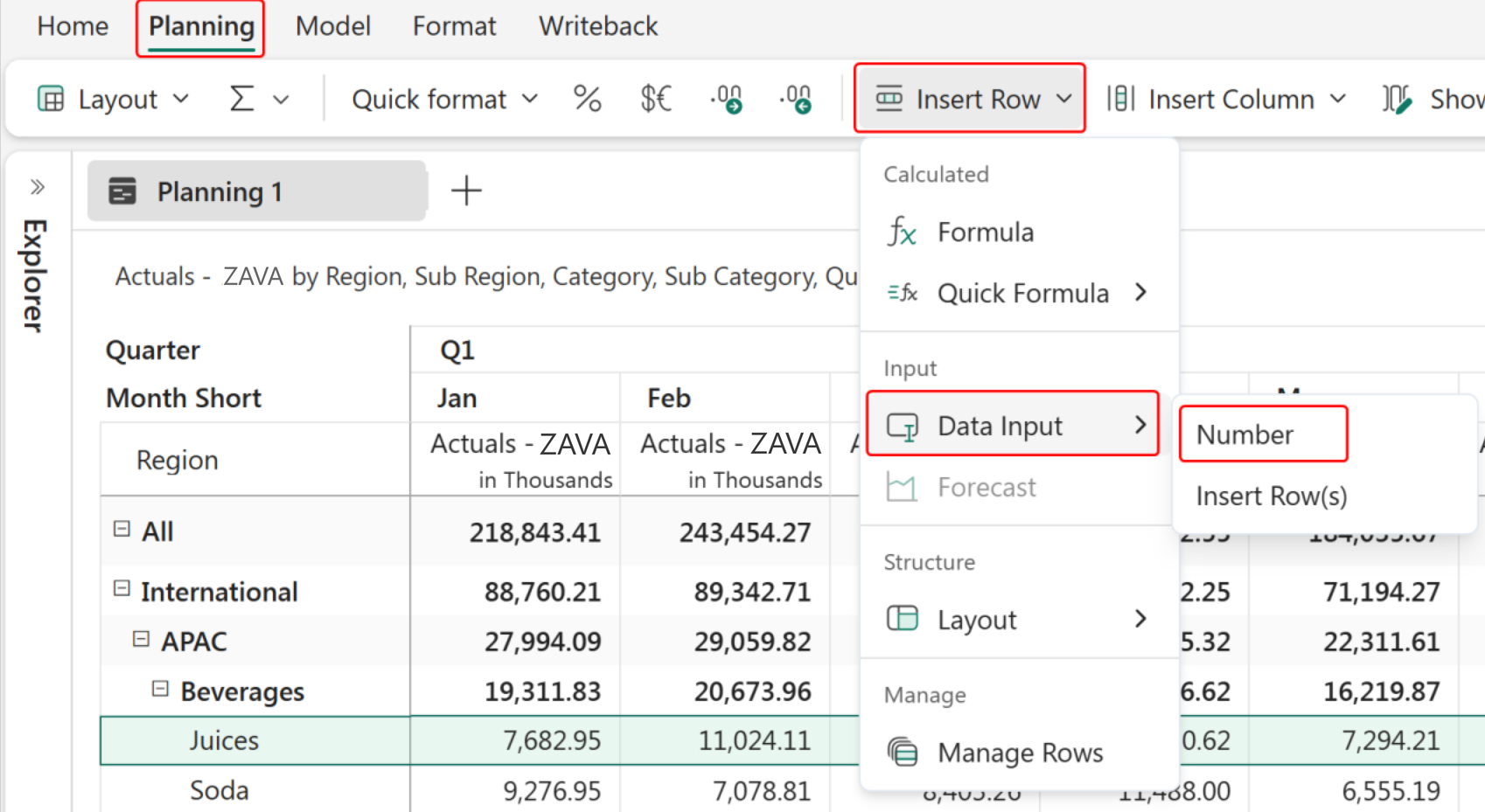
Task: Click the fx Formula icon
Action: (902, 232)
